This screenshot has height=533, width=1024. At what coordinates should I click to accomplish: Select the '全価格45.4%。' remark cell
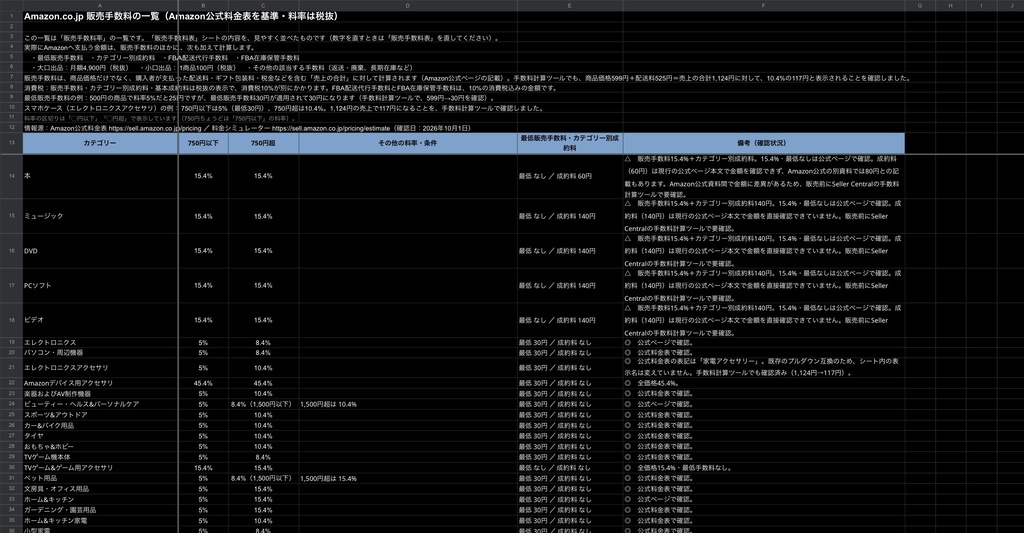tap(763, 383)
